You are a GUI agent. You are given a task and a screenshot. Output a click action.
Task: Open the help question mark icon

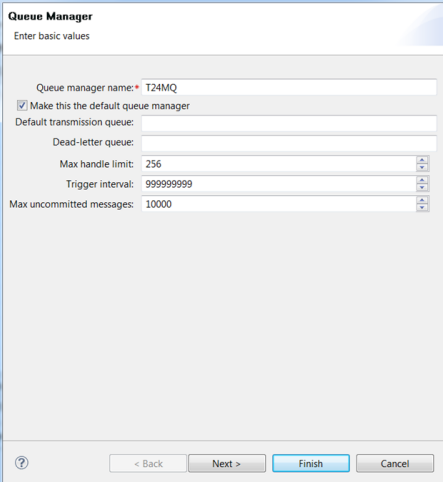[22, 463]
